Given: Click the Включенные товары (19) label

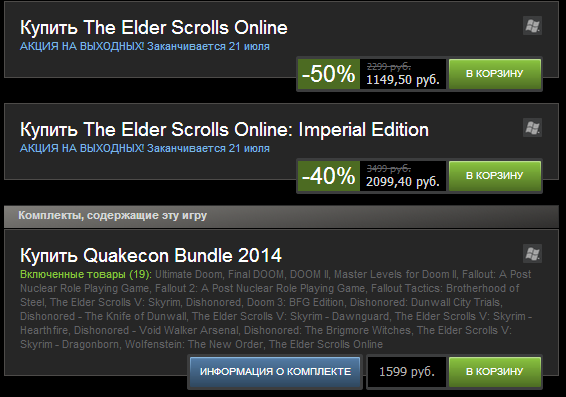Looking at the screenshot, I should click(x=86, y=274).
